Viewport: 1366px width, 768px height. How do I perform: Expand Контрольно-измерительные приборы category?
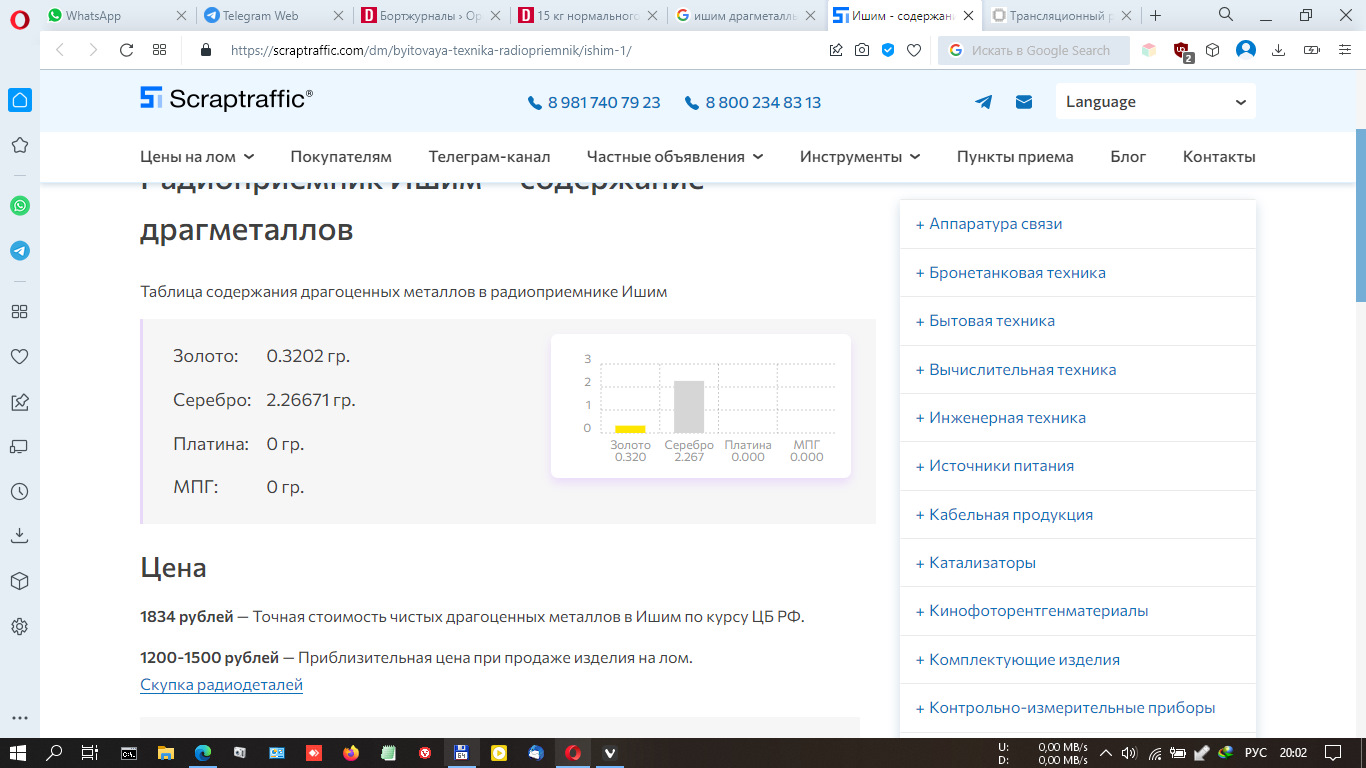click(1077, 708)
